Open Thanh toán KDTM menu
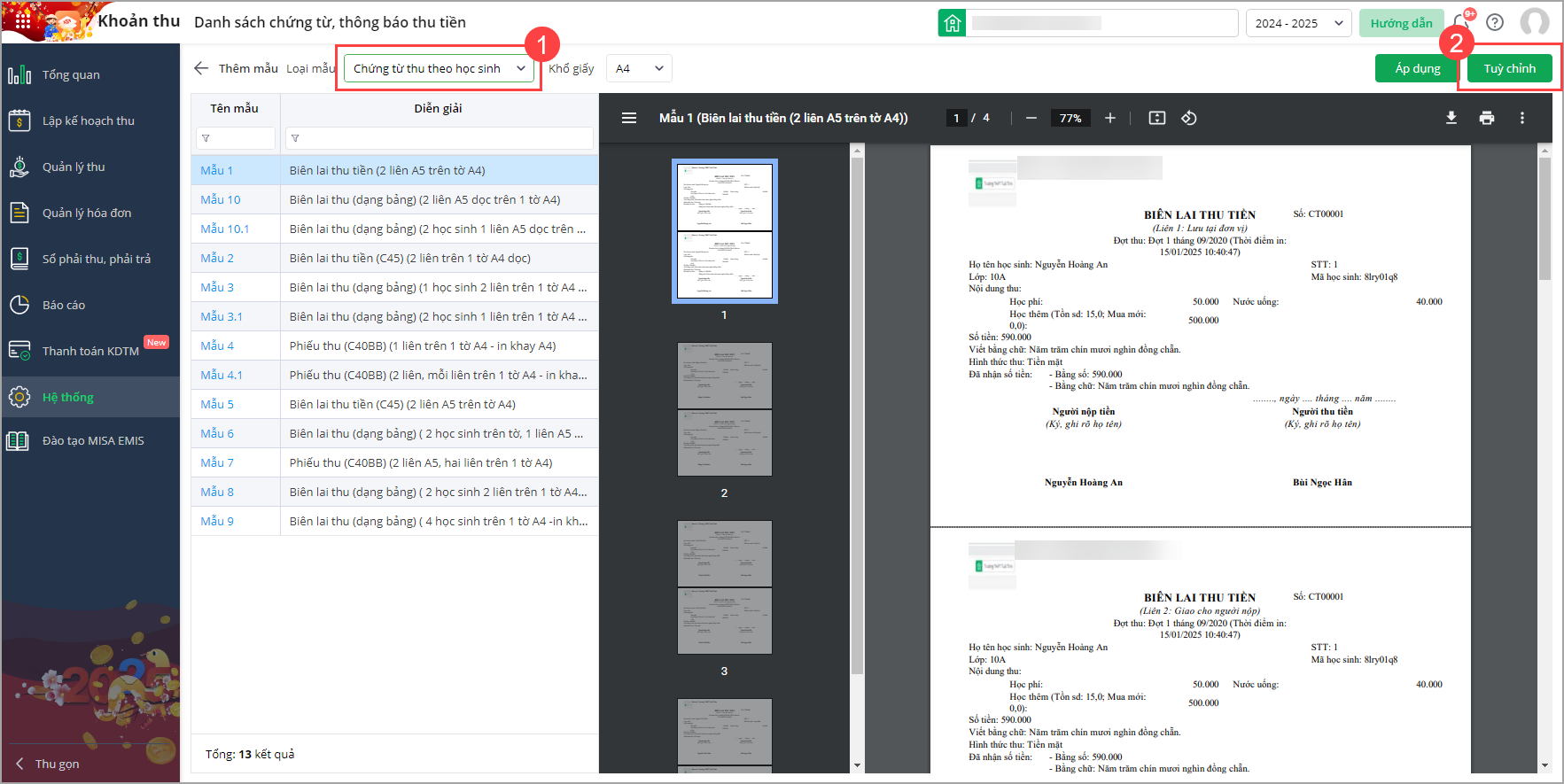 (90, 351)
